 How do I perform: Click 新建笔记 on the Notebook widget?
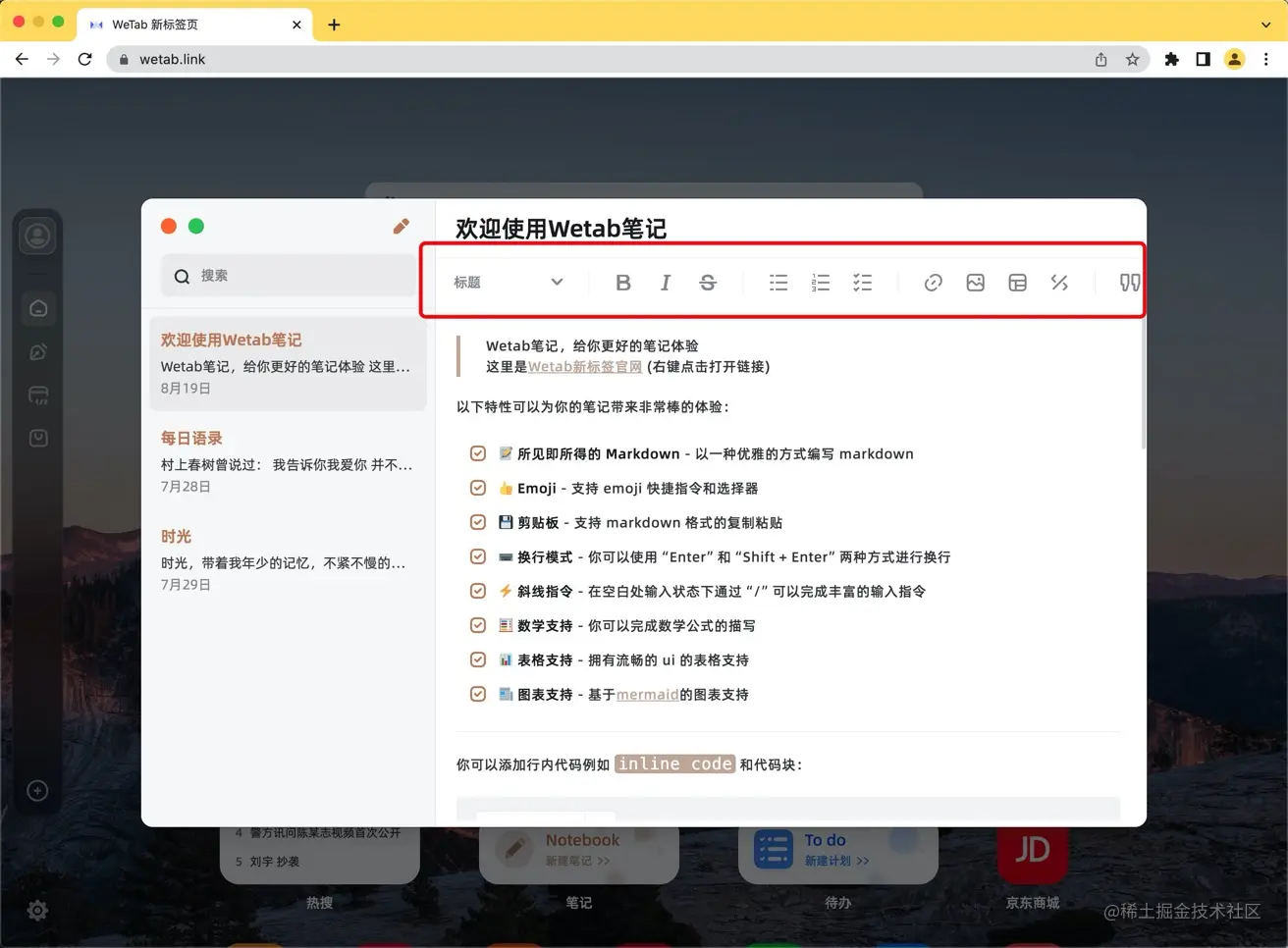point(577,861)
